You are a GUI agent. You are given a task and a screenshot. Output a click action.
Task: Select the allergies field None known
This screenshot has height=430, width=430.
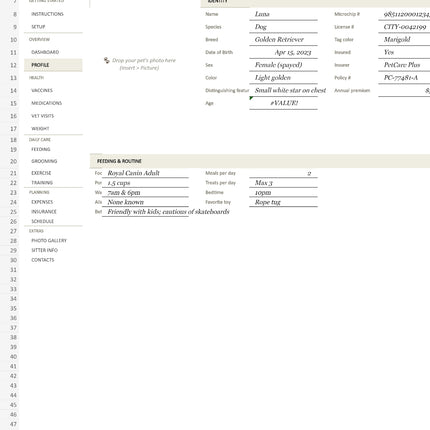[145, 202]
